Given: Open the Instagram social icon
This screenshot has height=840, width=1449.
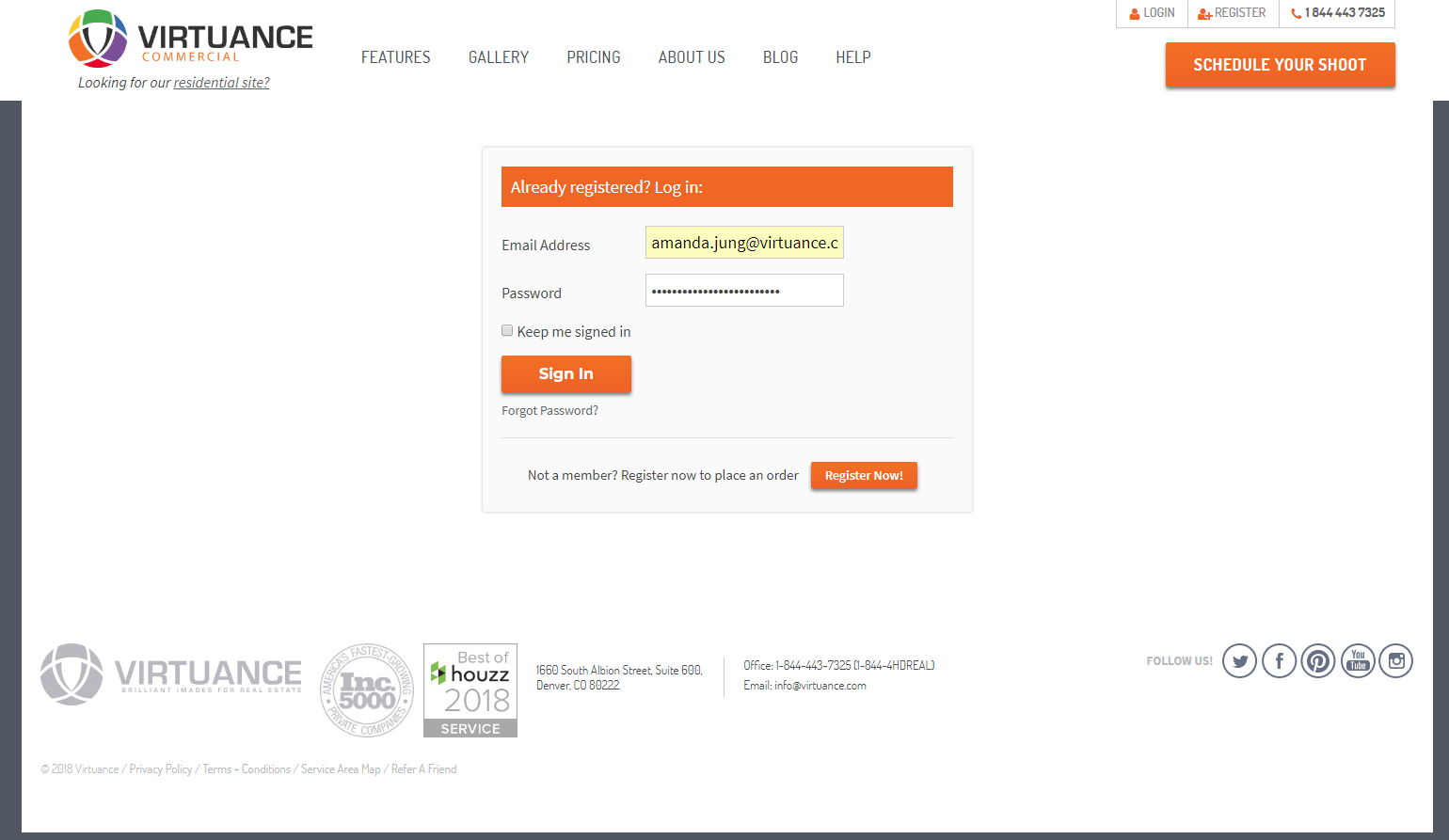Looking at the screenshot, I should (x=1396, y=661).
